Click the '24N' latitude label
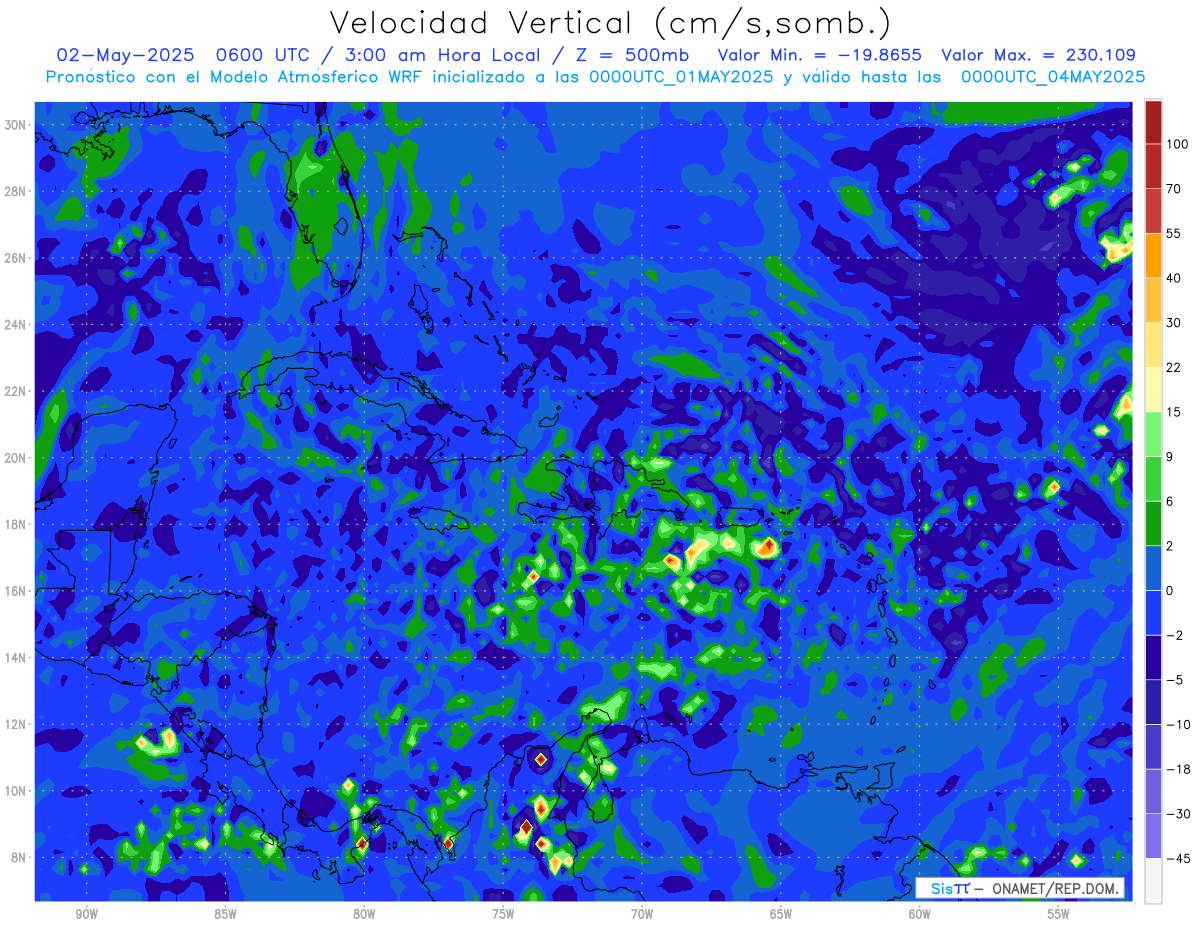This screenshot has width=1200, height=927. point(16,325)
